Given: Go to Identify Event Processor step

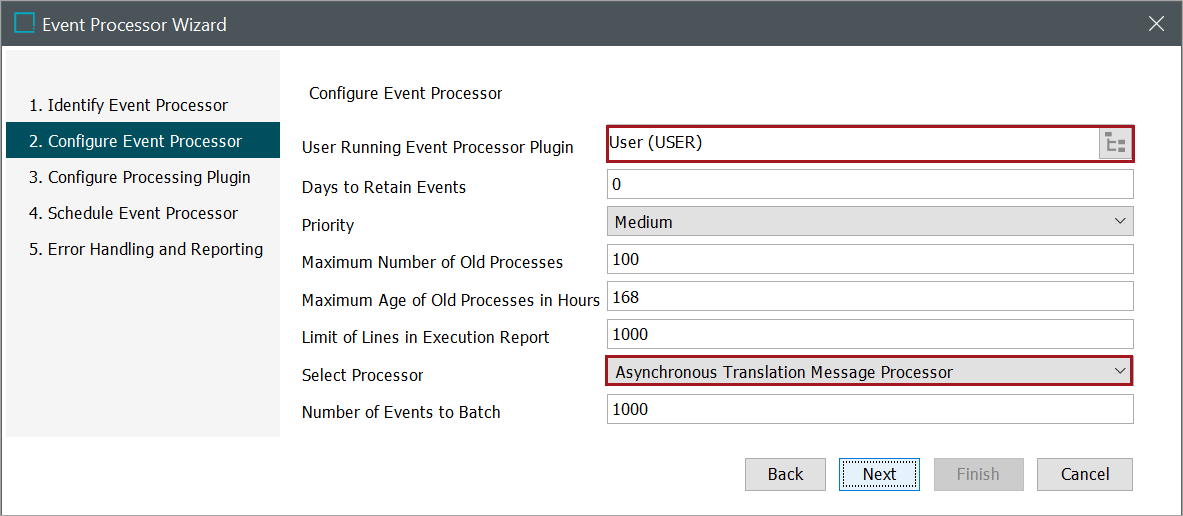Looking at the screenshot, I should [x=128, y=105].
